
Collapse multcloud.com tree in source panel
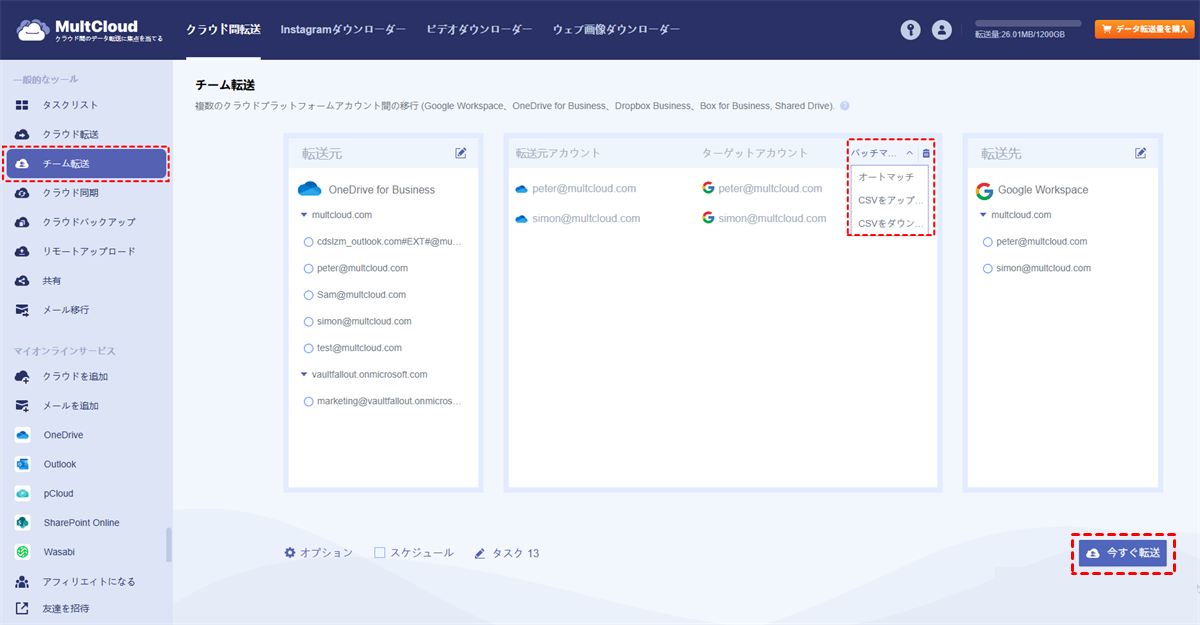pos(304,215)
